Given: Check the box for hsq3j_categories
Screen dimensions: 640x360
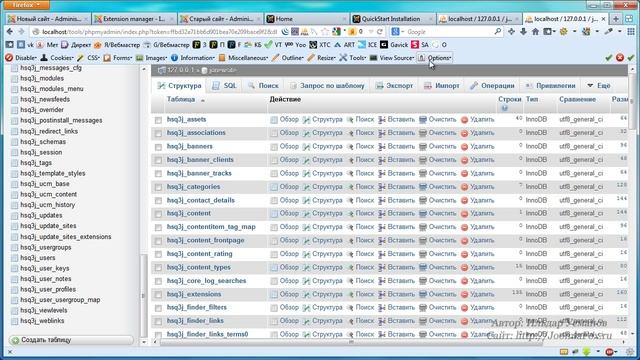Looking at the screenshot, I should tap(158, 187).
